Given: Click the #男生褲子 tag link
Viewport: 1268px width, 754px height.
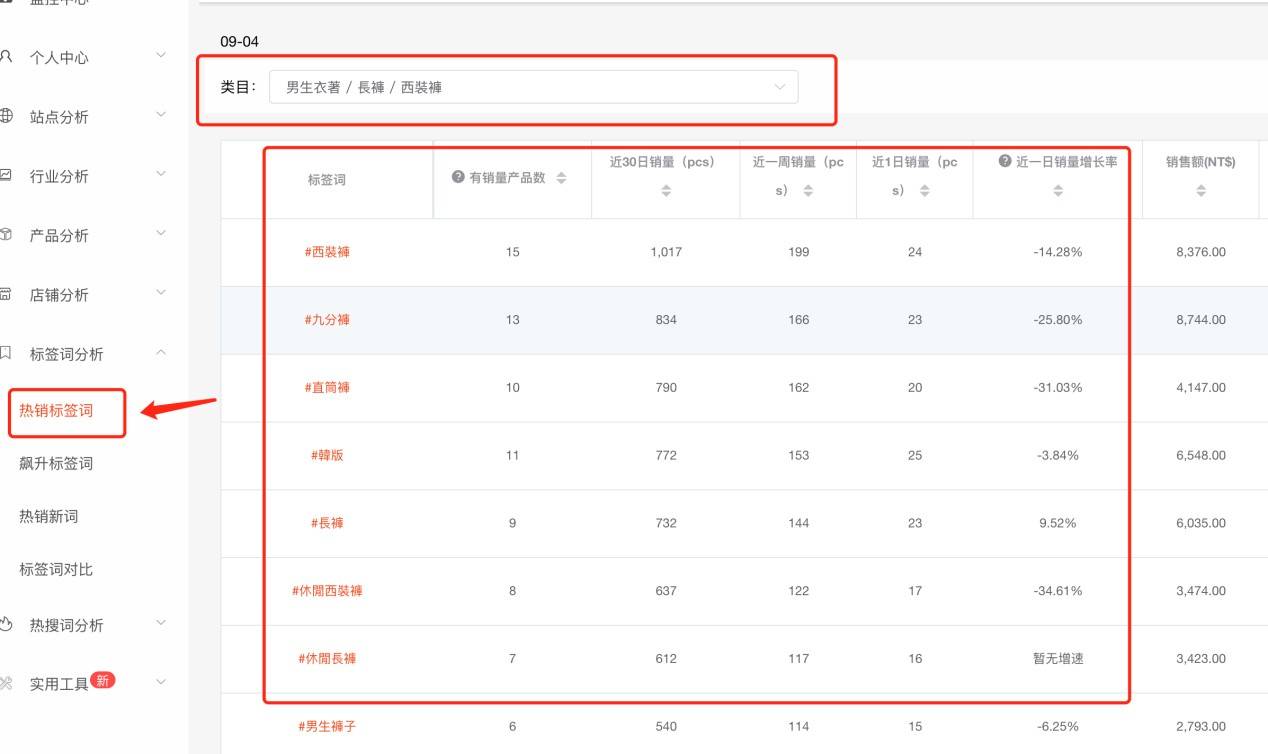Looking at the screenshot, I should click(x=327, y=727).
